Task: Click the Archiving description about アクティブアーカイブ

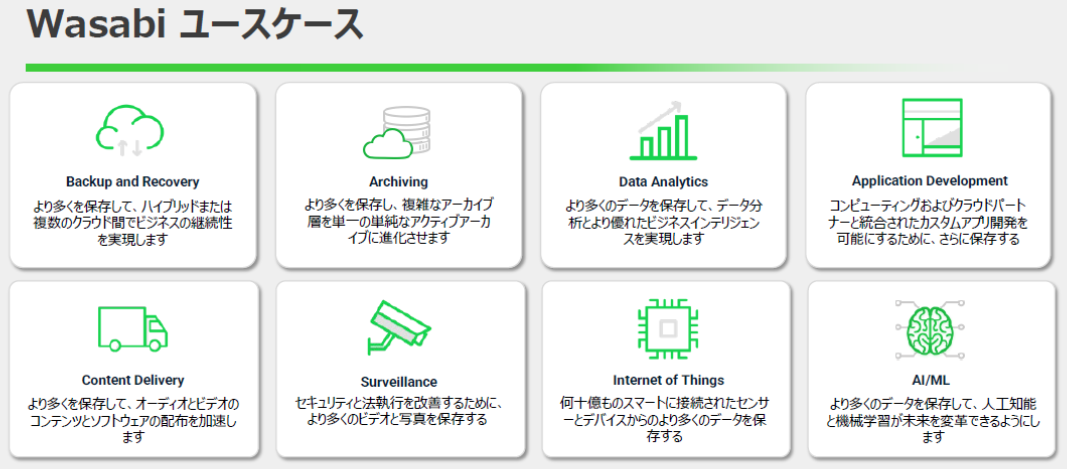Action: click(x=399, y=222)
